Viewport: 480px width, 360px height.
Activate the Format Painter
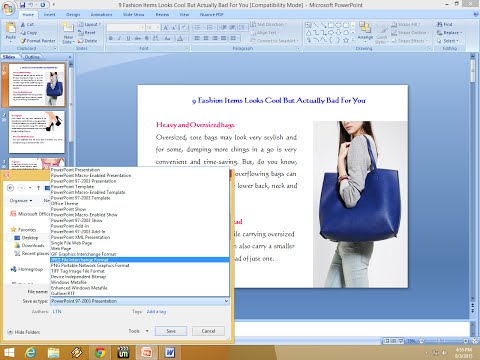38,41
